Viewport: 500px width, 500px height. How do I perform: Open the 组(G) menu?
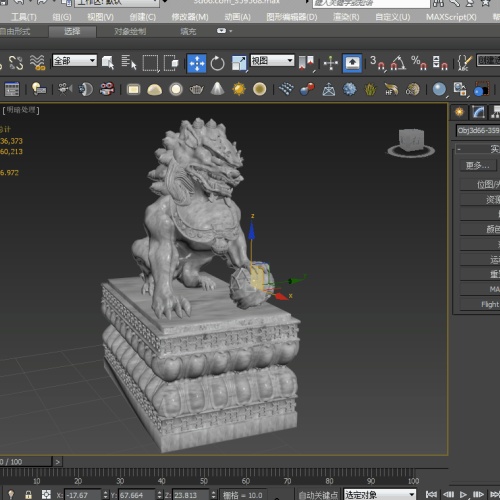tap(62, 17)
